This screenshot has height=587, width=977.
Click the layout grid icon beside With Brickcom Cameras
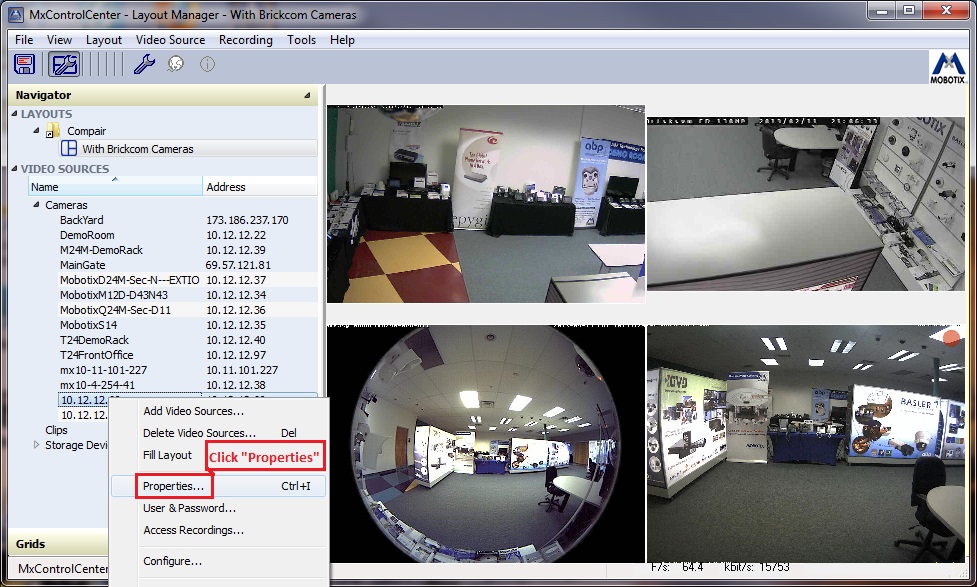(x=69, y=148)
